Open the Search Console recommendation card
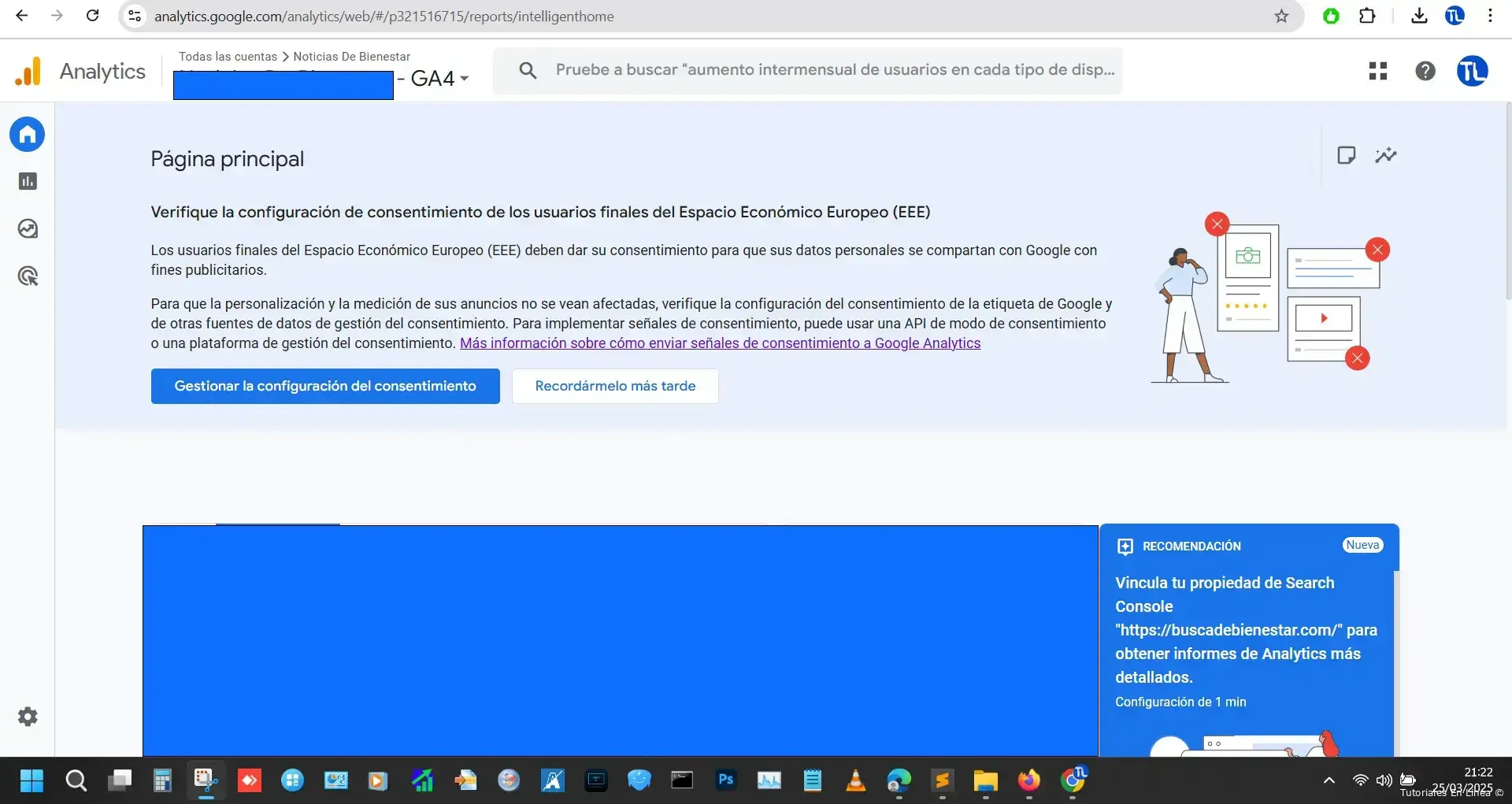Image resolution: width=1512 pixels, height=804 pixels. pos(1249,640)
